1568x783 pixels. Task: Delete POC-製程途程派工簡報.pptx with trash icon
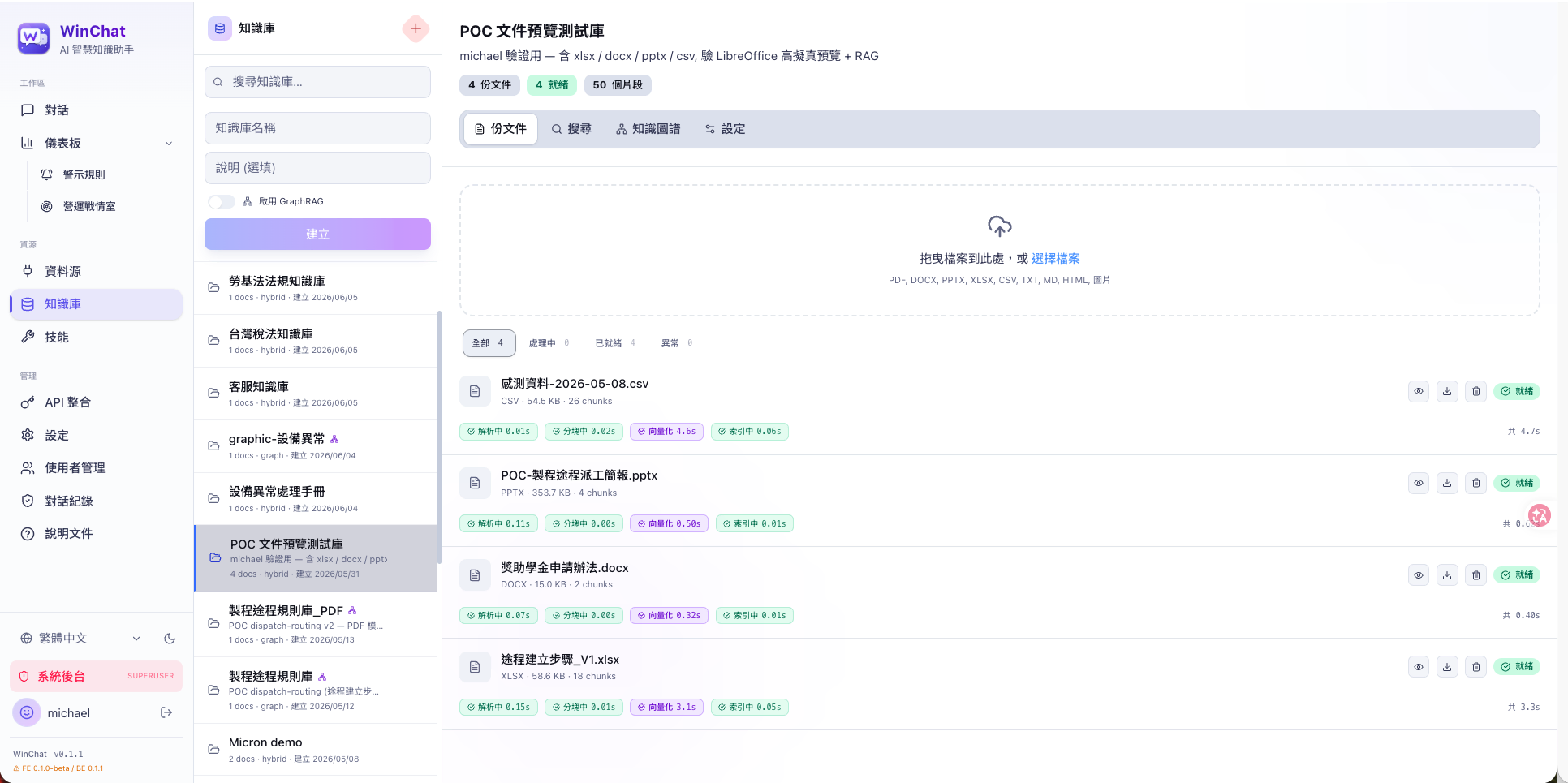pos(1476,483)
